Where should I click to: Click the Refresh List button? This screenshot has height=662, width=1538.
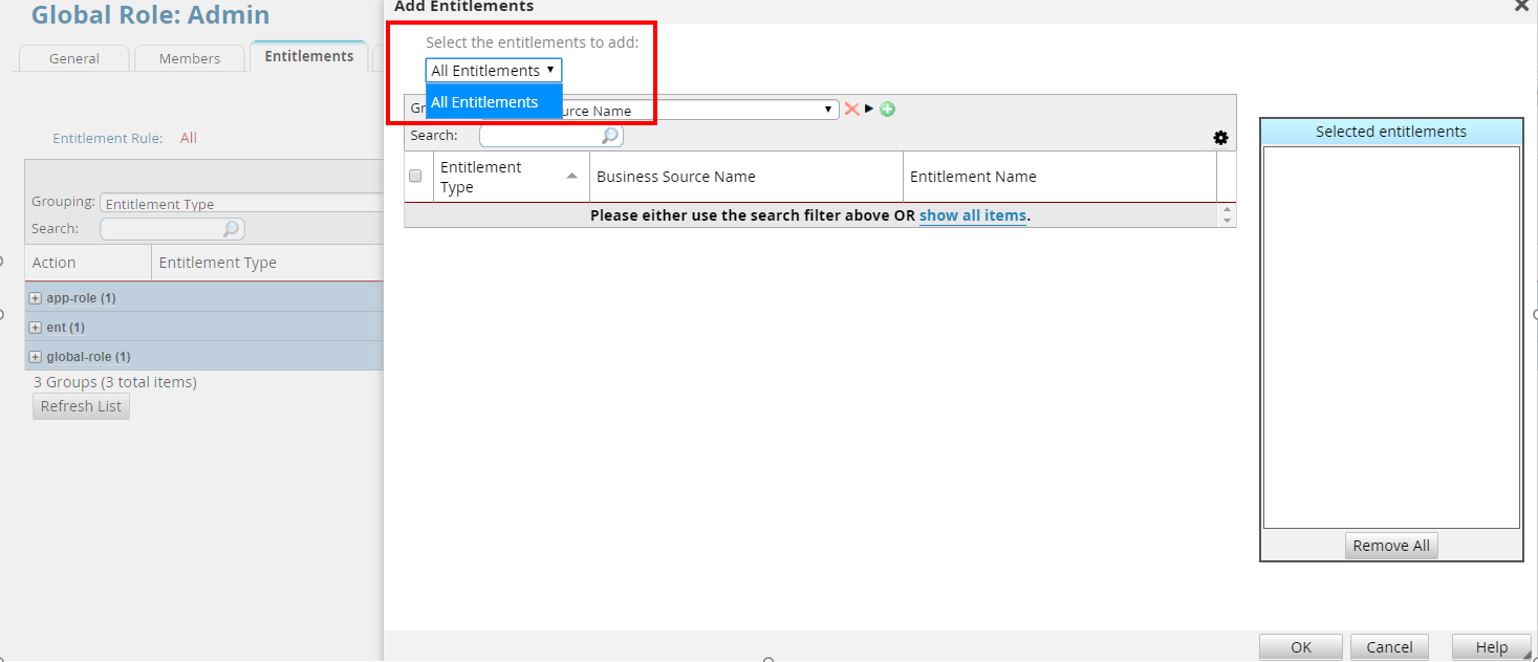point(81,406)
